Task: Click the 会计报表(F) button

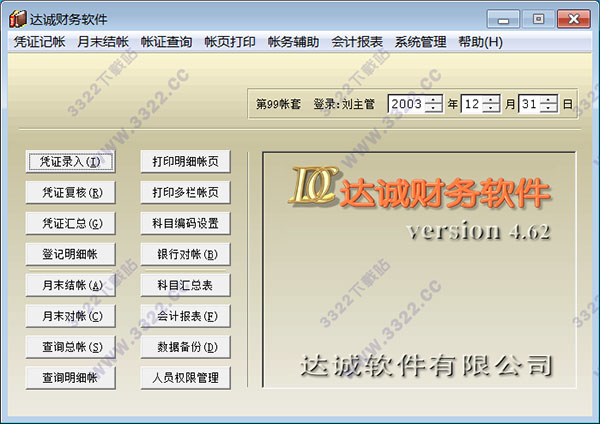Action: [x=186, y=316]
